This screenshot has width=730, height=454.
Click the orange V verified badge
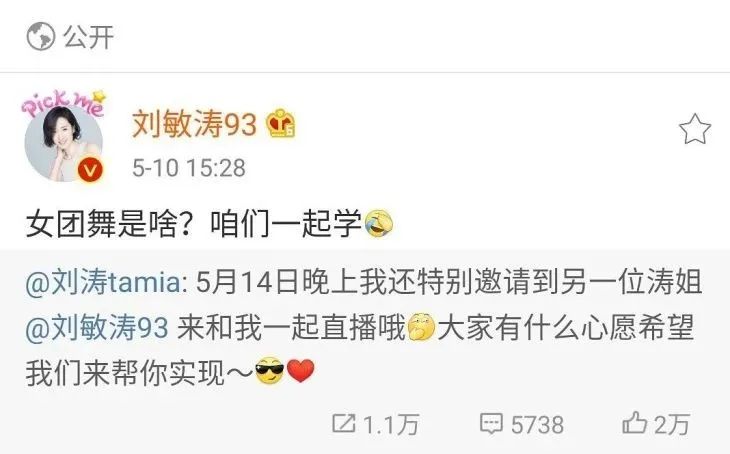click(90, 170)
